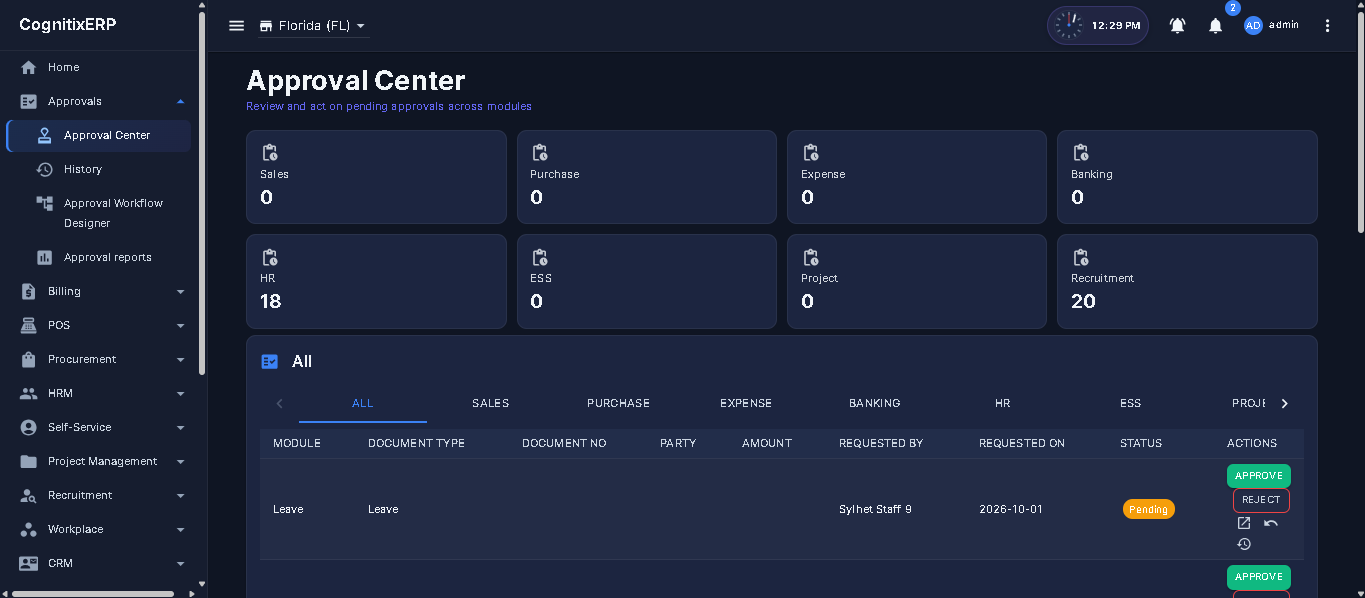
Task: Click the CognitixERP logo text
Action: 68,25
